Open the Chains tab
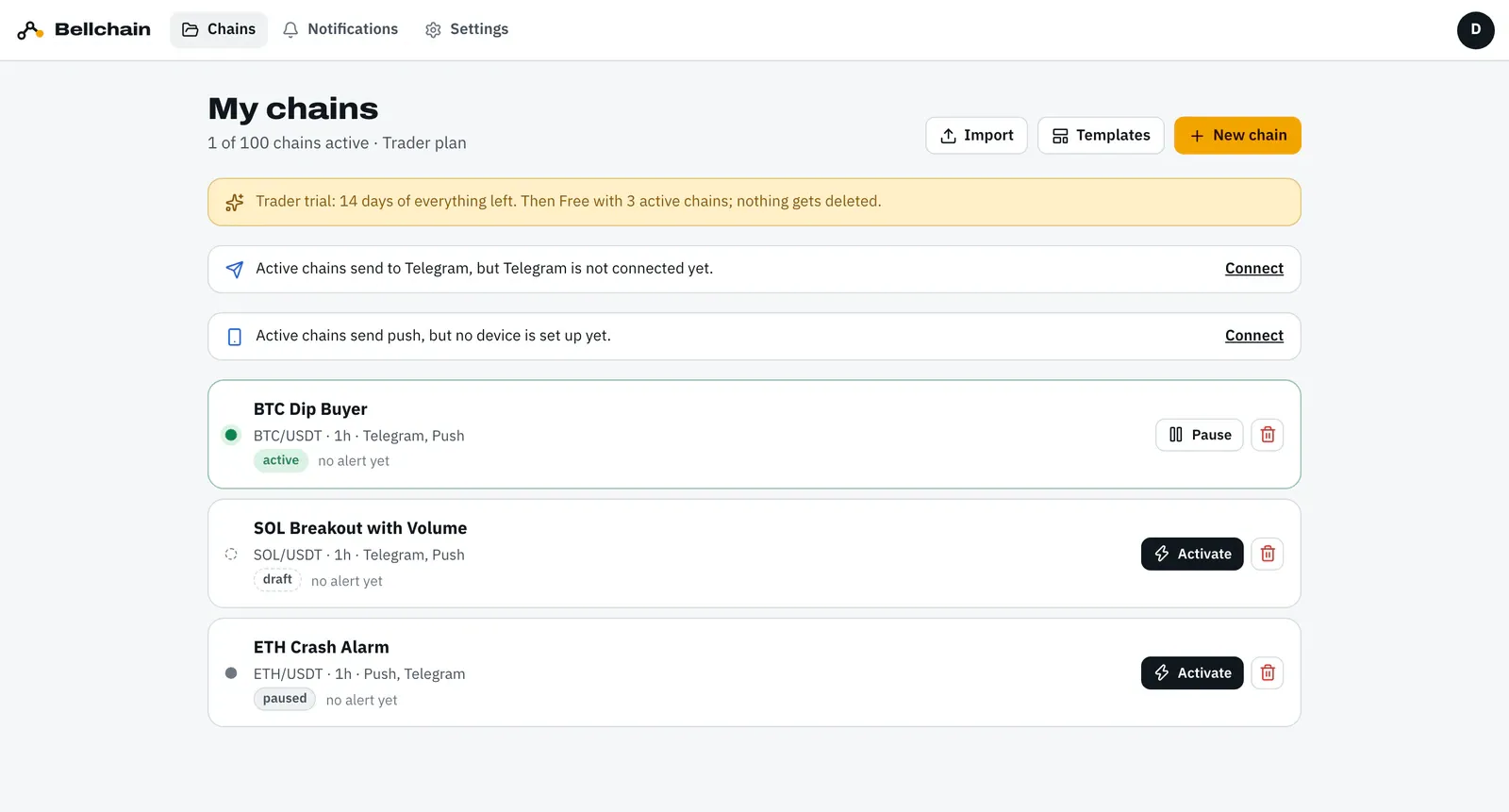Image resolution: width=1509 pixels, height=812 pixels. coord(219,29)
